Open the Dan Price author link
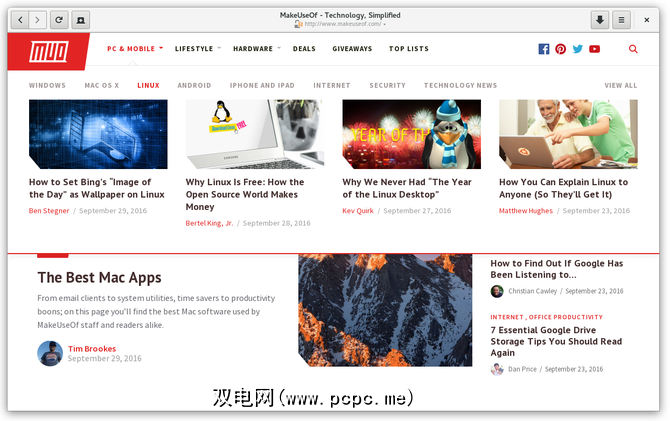Viewport: 670px width, 421px height. click(x=522, y=369)
